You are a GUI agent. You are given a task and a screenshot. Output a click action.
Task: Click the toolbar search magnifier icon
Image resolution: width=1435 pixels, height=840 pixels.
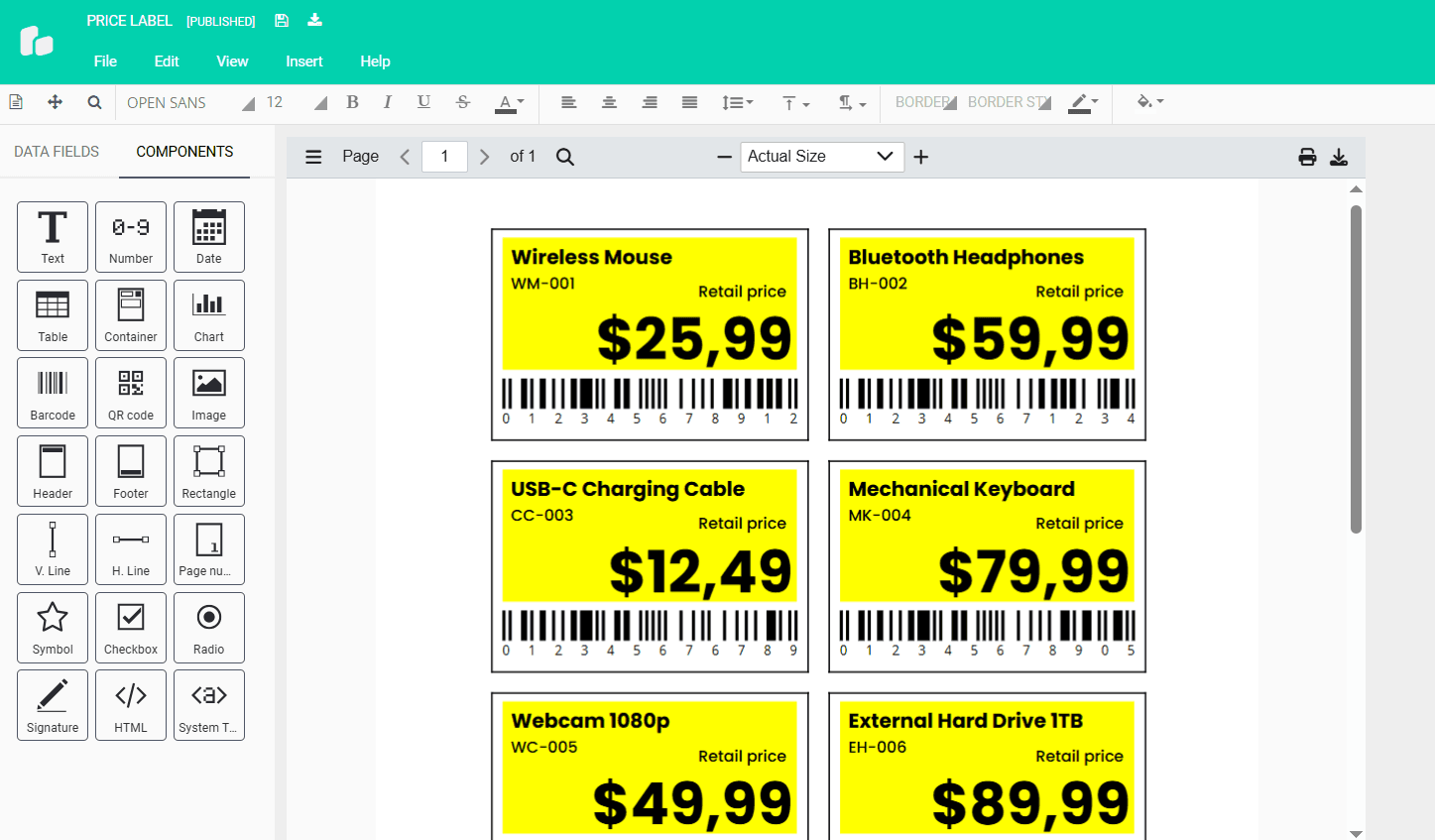point(94,102)
